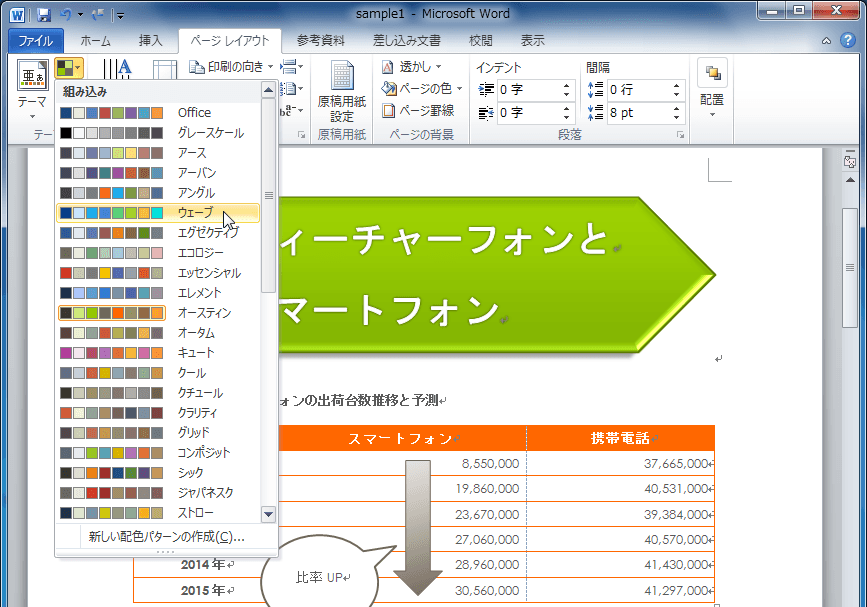
Task: Choose the オータム color scheme
Action: tap(158, 333)
